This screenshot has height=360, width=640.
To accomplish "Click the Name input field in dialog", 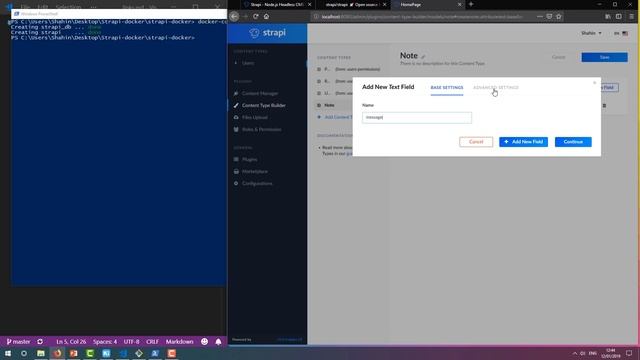I will click(417, 118).
